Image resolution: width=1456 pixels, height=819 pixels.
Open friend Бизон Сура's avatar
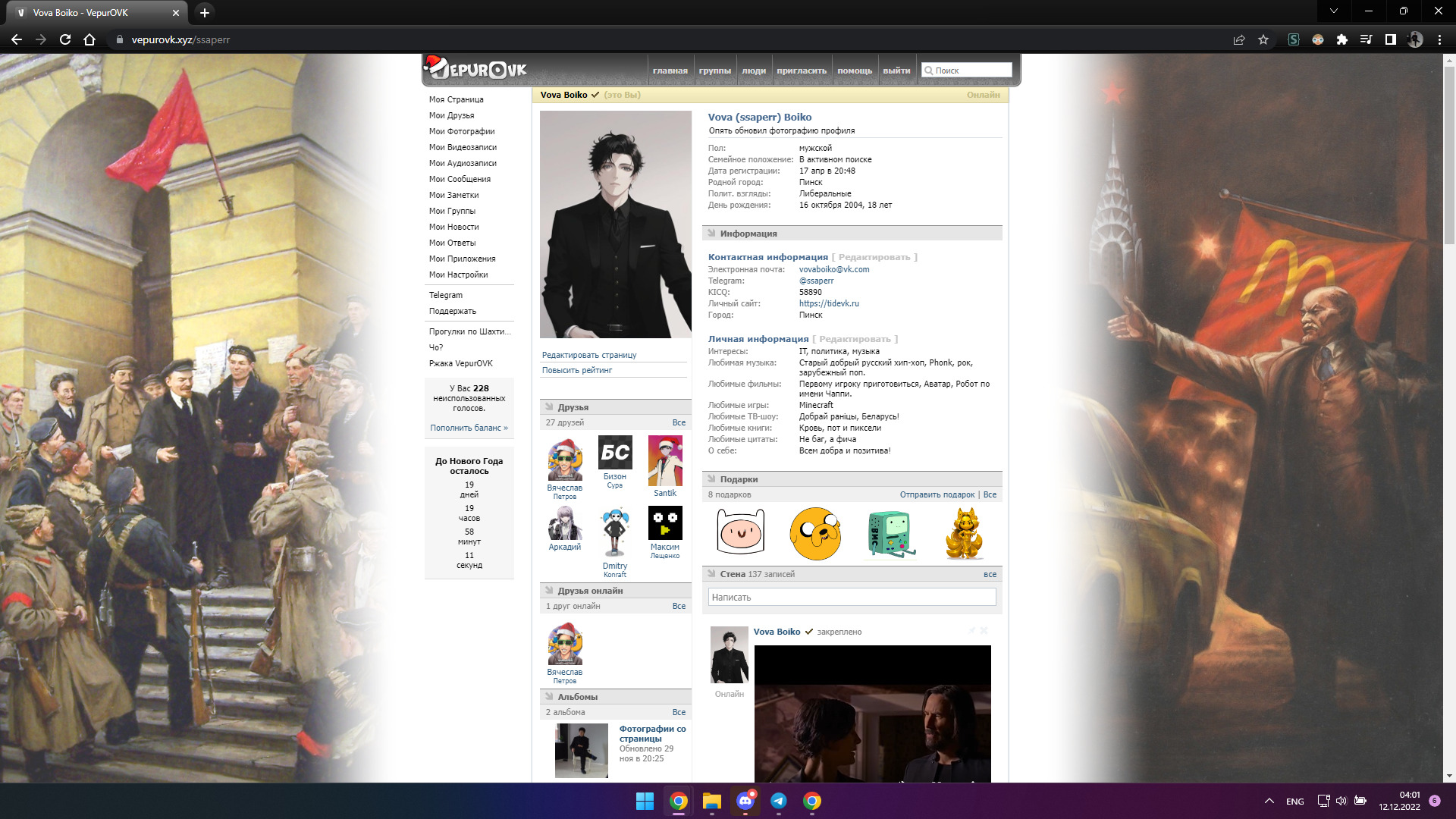615,453
